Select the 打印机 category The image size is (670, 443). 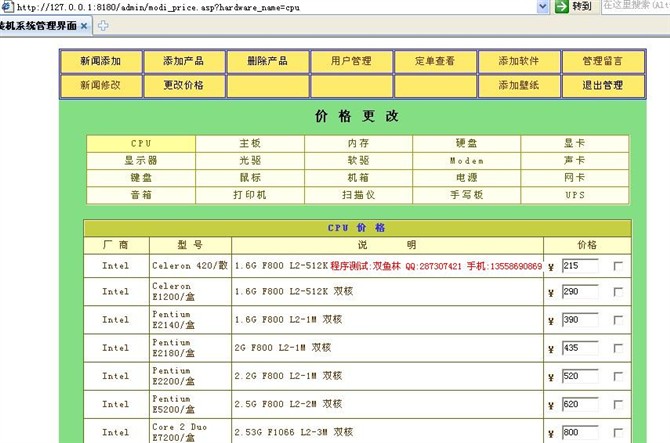[x=250, y=195]
